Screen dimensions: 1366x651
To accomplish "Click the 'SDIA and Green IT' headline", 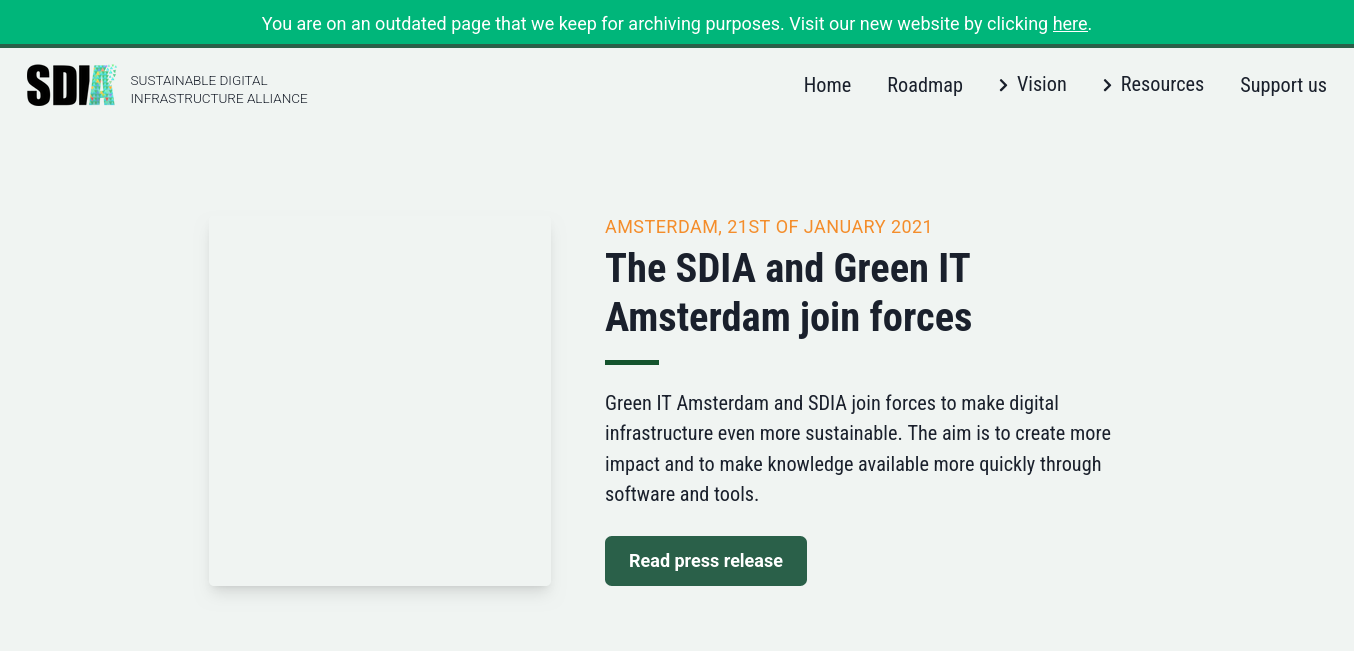I will click(789, 293).
